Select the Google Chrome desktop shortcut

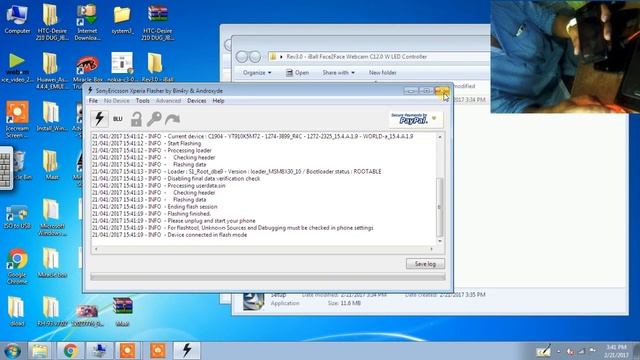tap(17, 266)
